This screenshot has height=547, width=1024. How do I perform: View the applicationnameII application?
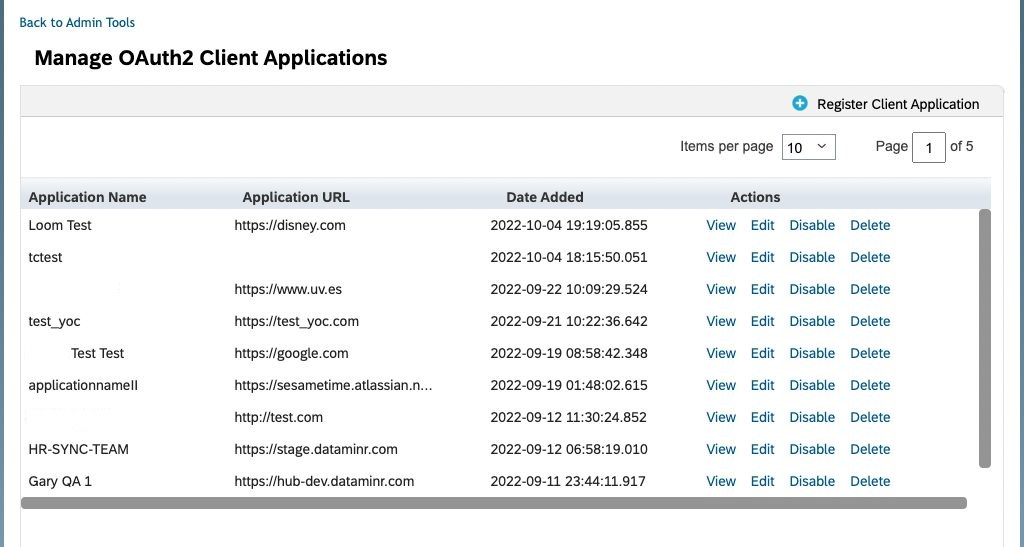point(721,385)
